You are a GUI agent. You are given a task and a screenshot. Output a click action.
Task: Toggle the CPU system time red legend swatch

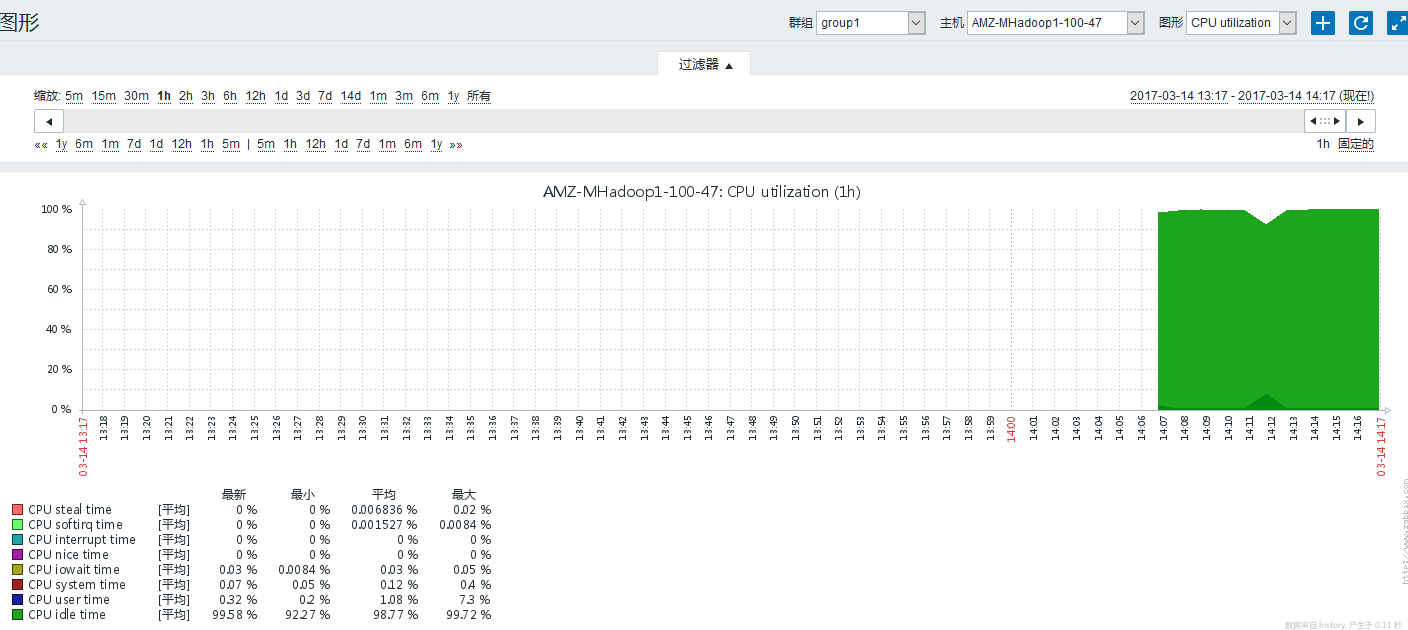tap(17, 584)
